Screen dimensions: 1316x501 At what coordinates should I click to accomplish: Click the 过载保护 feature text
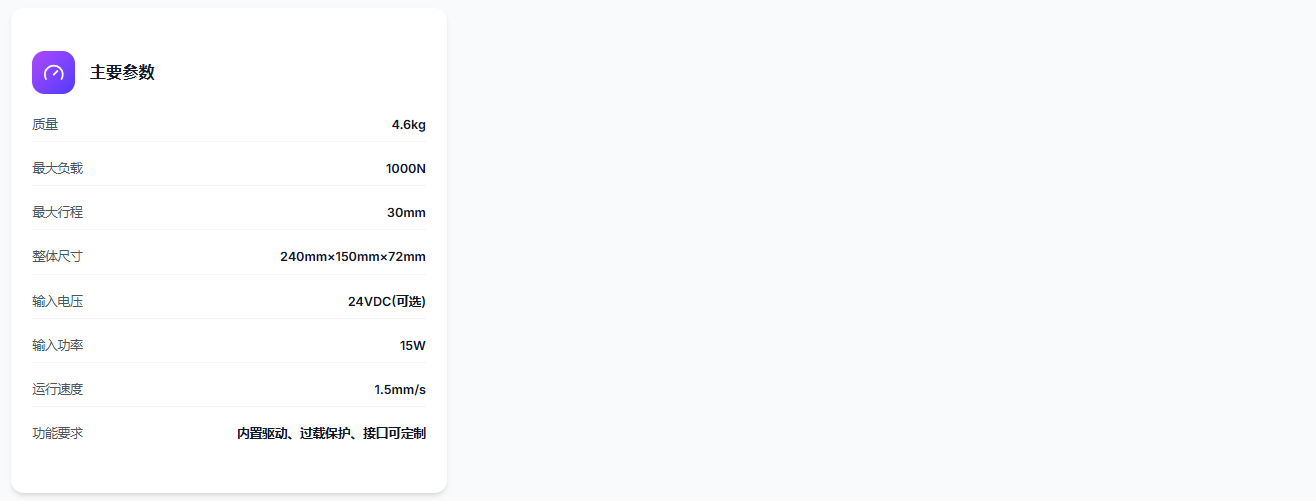click(325, 433)
